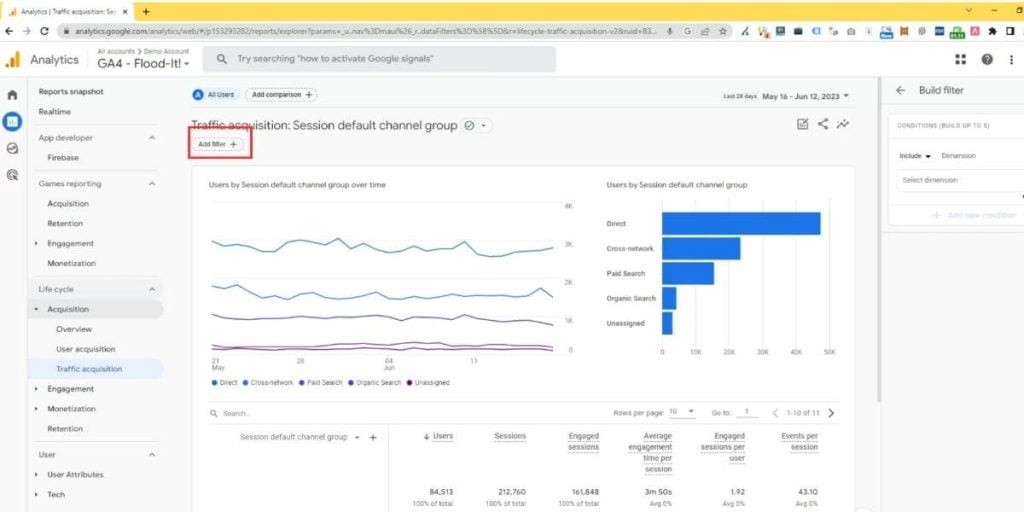The width and height of the screenshot is (1024, 512).
Task: Click the Add comparison button
Action: 281,95
